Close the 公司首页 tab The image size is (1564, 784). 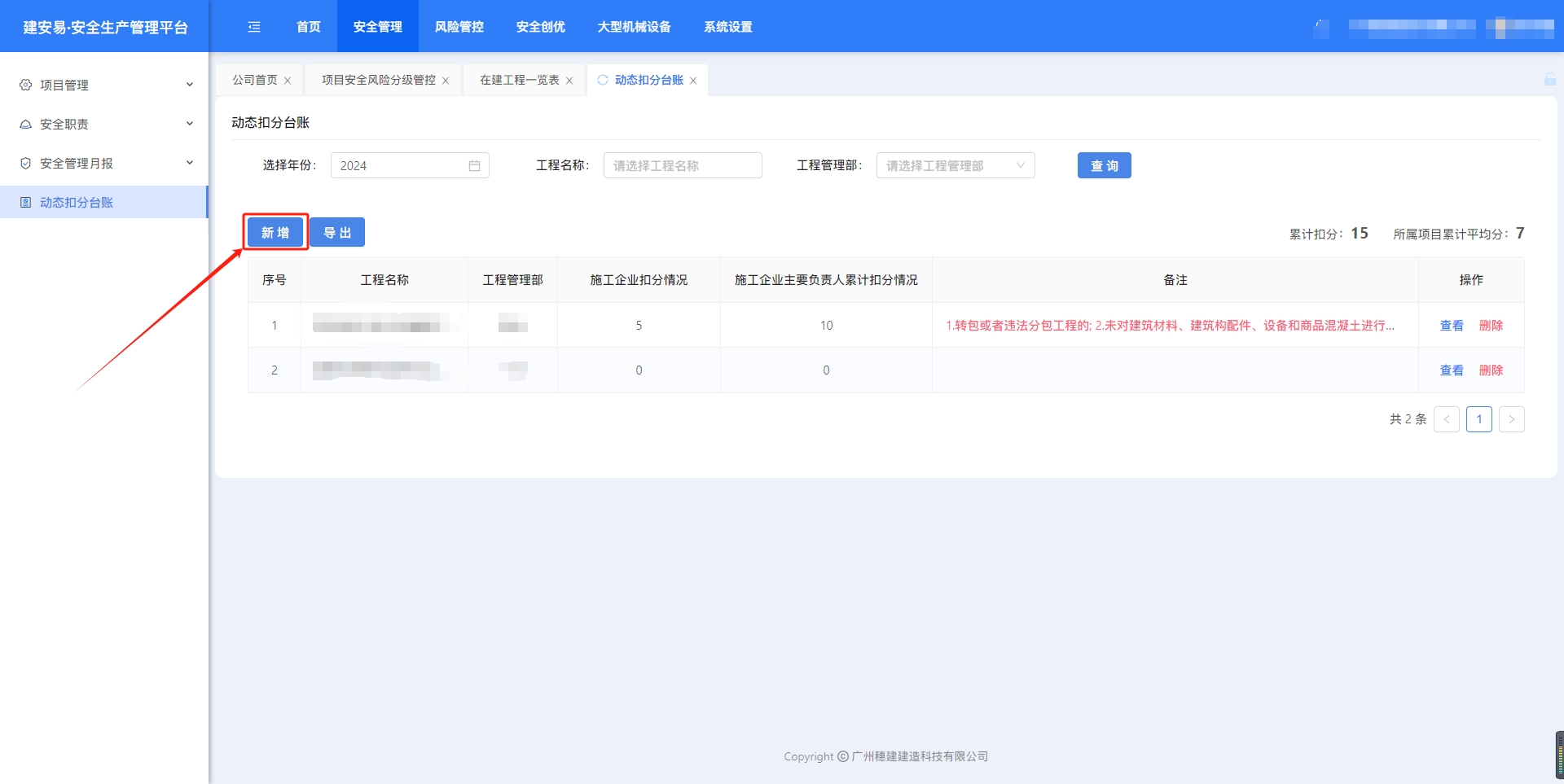pyautogui.click(x=288, y=81)
